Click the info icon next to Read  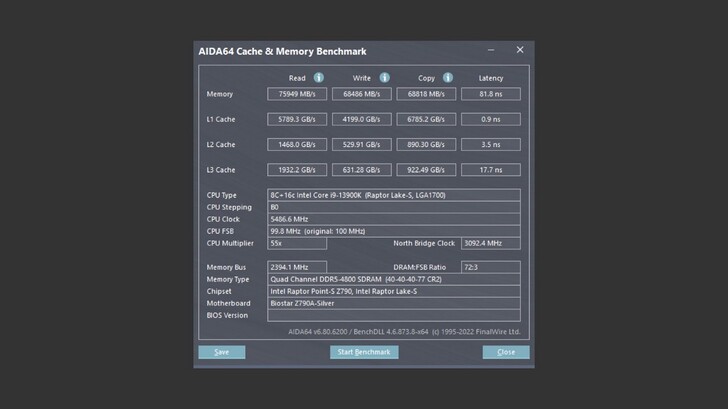coord(318,78)
